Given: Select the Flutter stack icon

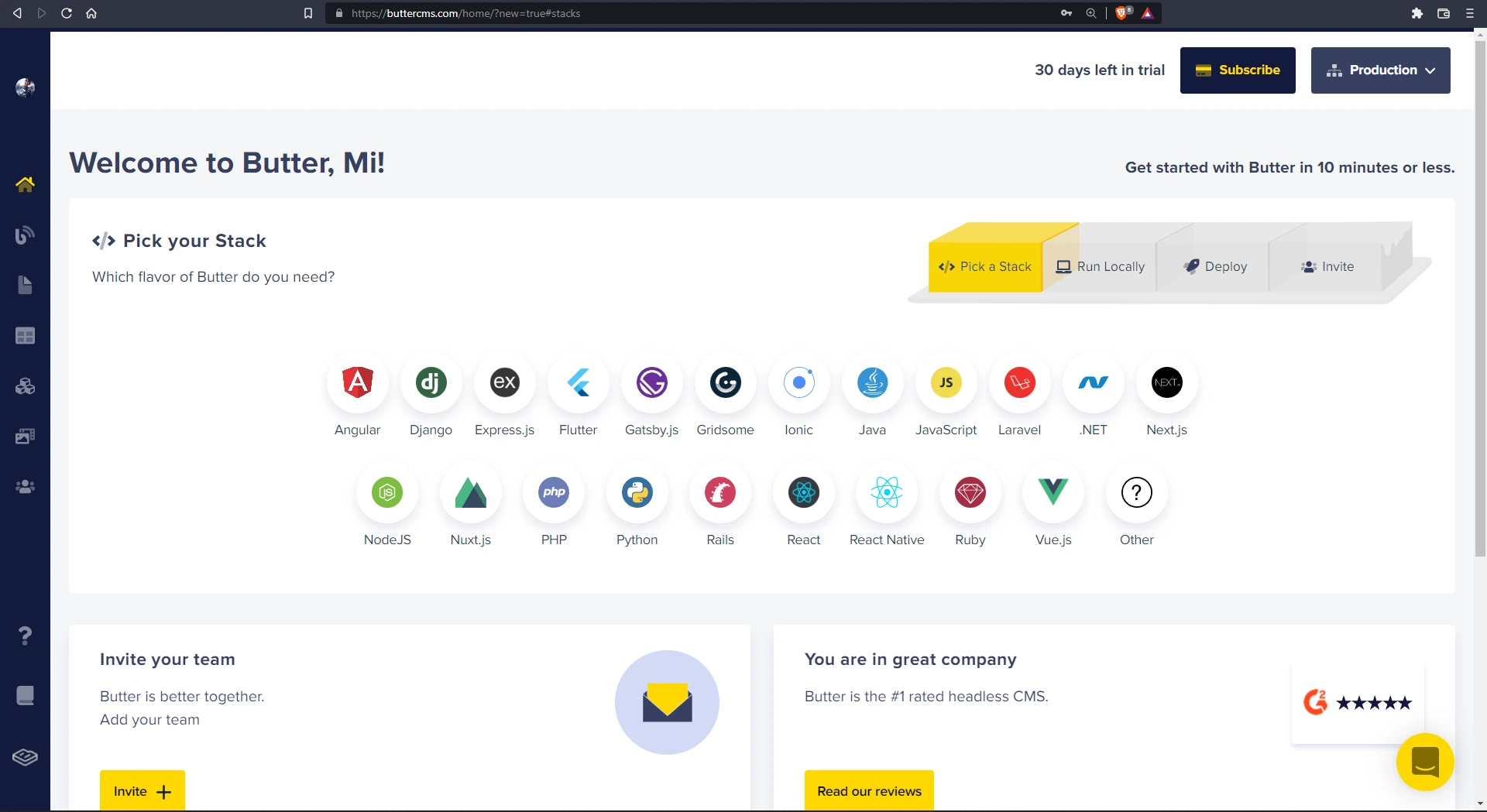Looking at the screenshot, I should (578, 382).
